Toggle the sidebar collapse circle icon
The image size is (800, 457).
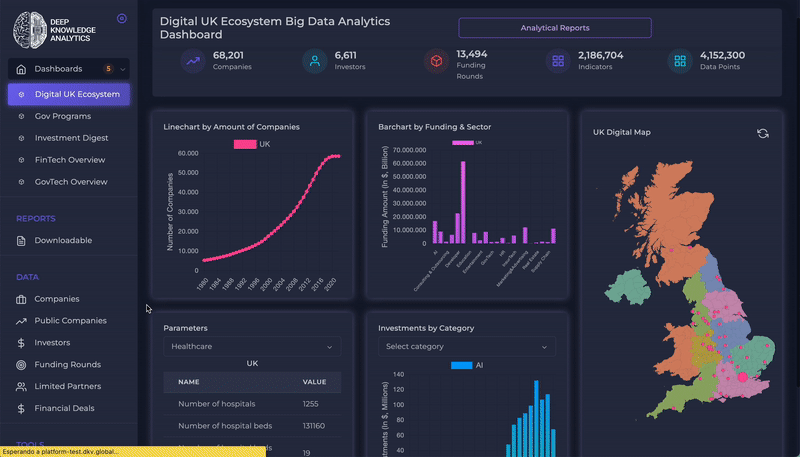121,19
